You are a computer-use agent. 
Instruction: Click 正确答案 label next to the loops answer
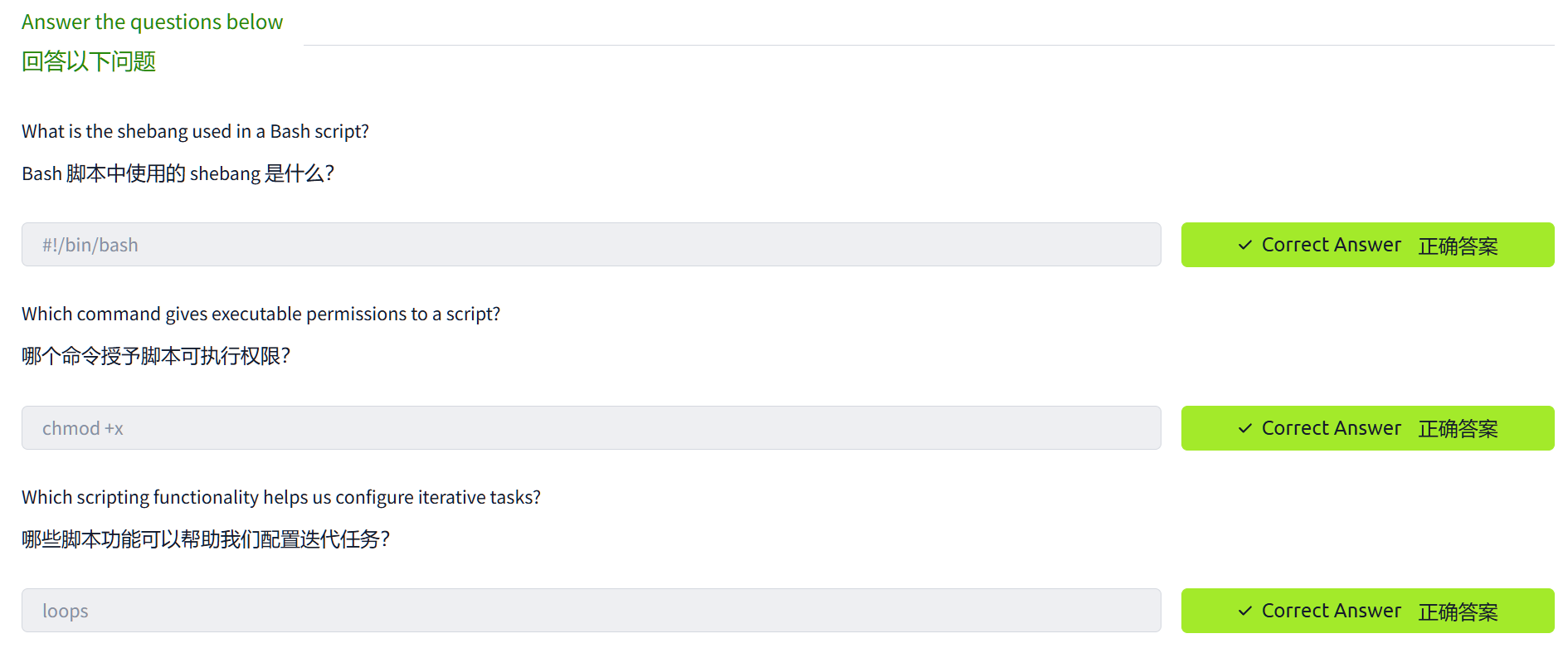coord(1458,612)
